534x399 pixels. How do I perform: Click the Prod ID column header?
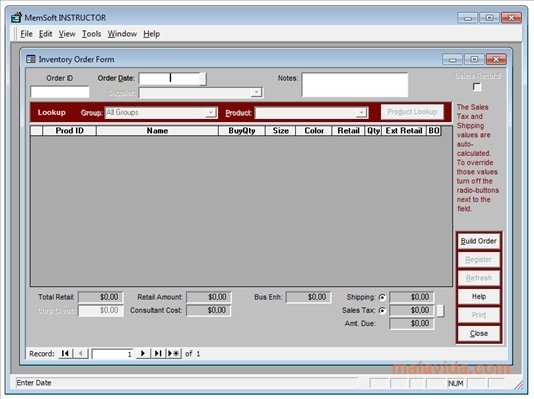(69, 131)
